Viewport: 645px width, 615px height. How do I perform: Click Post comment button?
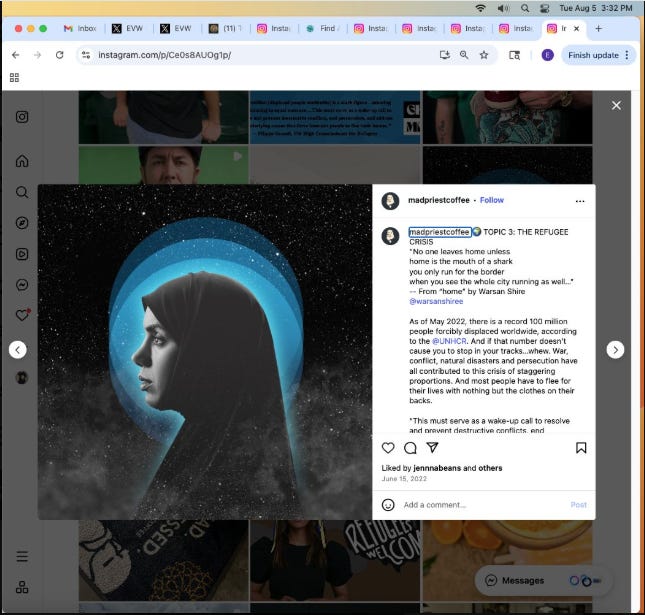pyautogui.click(x=578, y=505)
